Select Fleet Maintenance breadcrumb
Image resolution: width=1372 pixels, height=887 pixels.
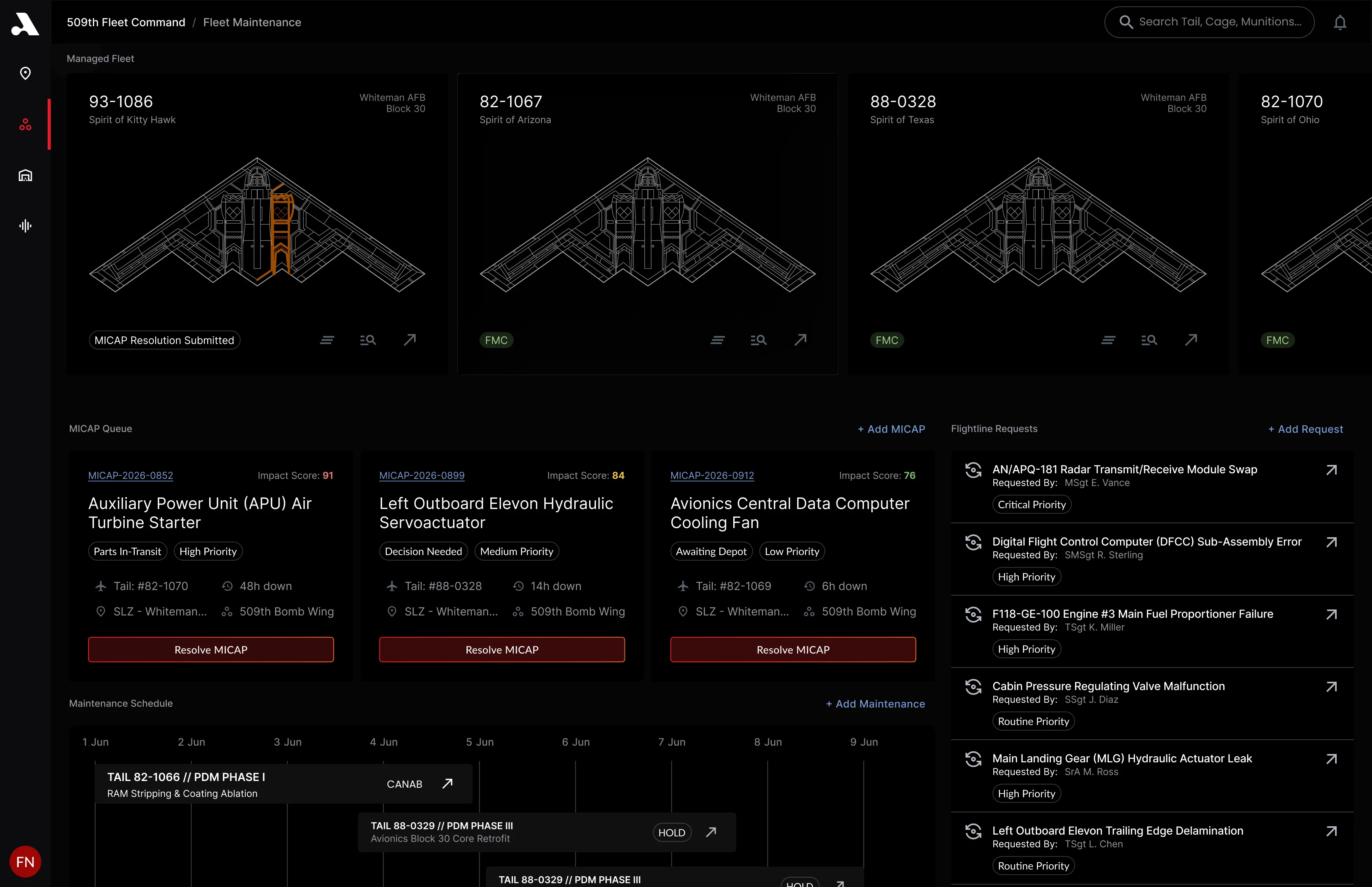pos(252,23)
